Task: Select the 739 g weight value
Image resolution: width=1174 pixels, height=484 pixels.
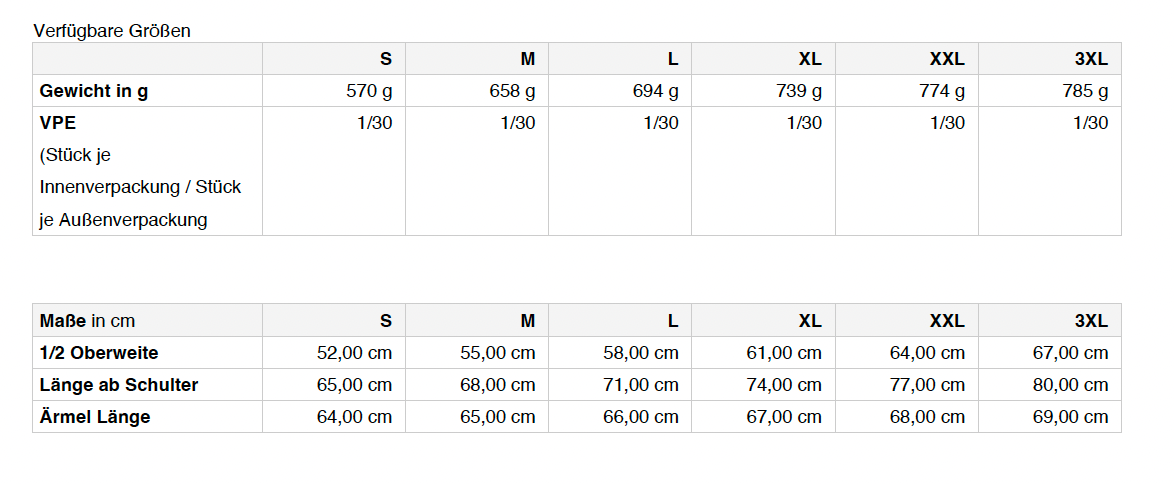Action: [798, 91]
